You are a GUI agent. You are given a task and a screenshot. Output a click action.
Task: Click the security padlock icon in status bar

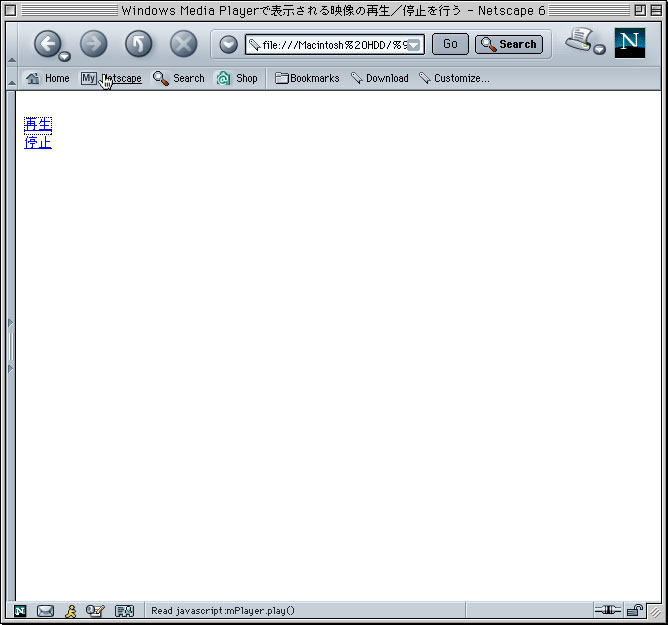(x=634, y=611)
